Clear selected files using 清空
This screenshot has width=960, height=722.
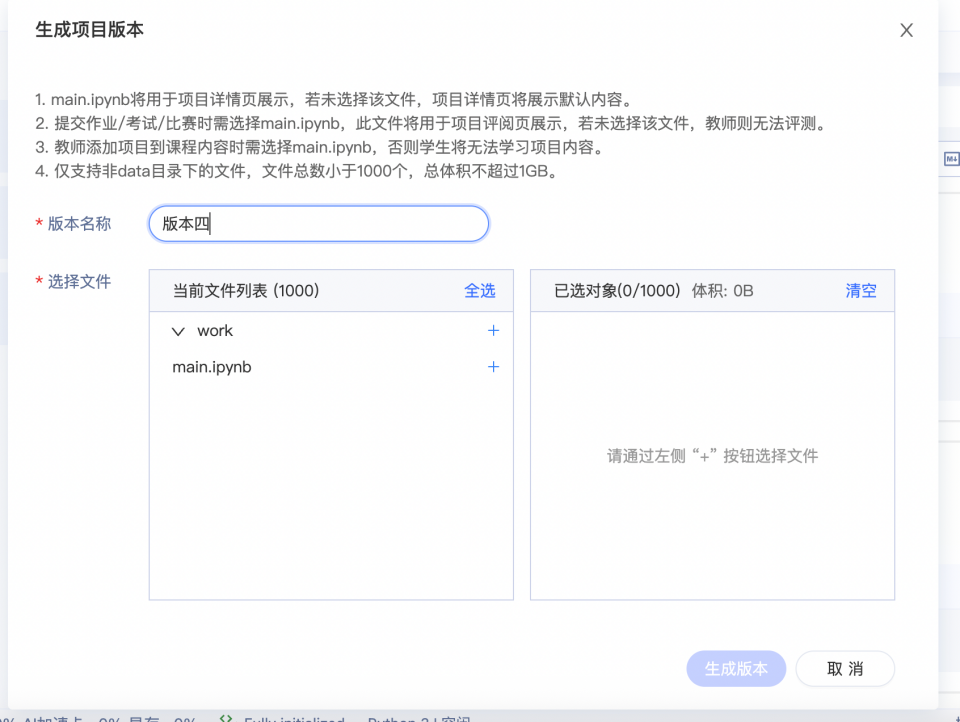(x=860, y=290)
